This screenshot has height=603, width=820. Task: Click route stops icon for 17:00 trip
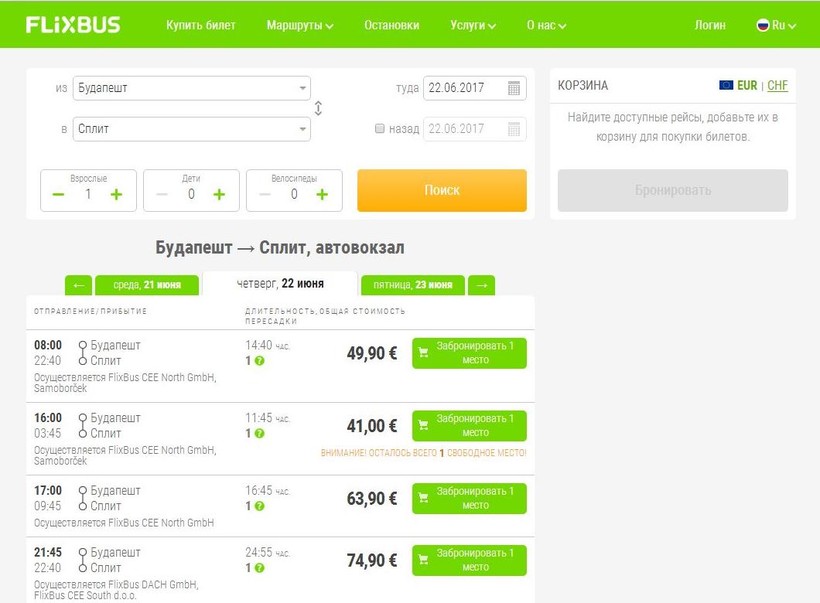83,498
